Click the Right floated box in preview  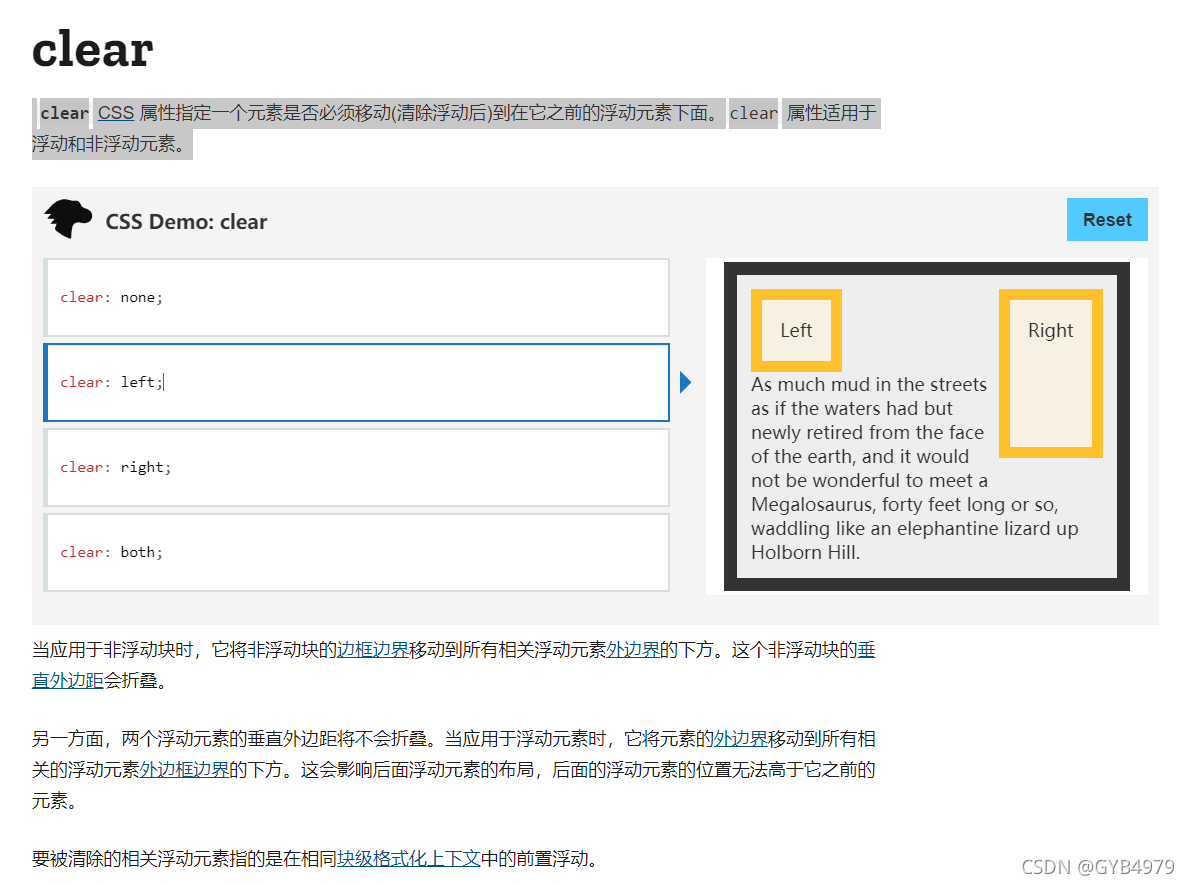(1050, 330)
